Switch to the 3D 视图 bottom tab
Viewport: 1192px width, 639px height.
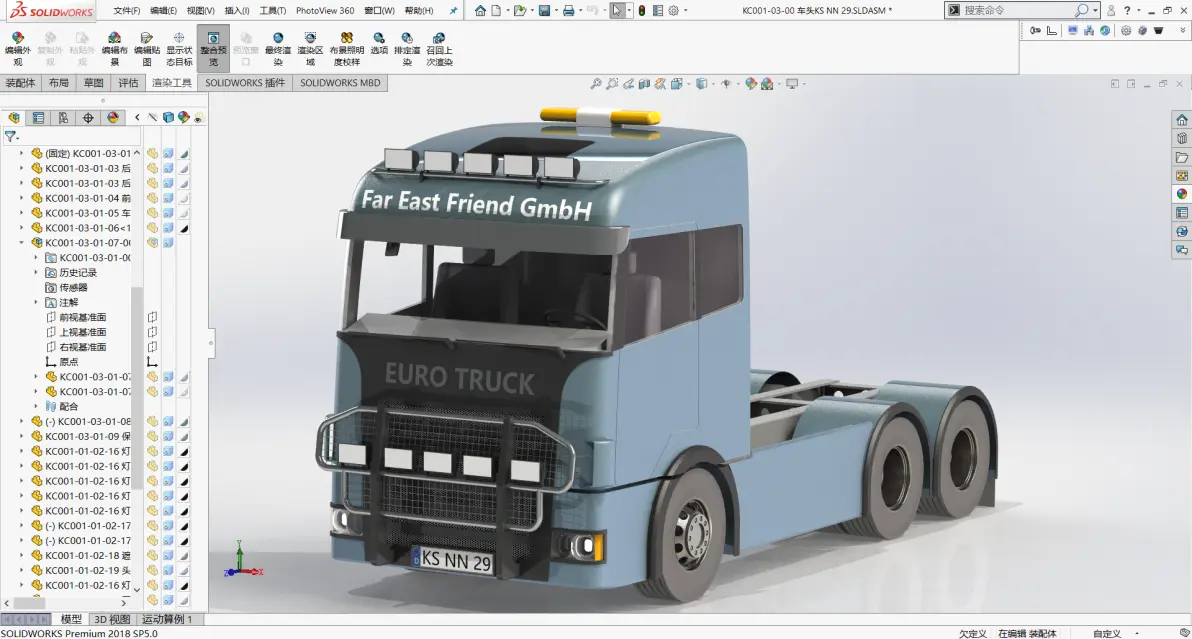click(112, 619)
